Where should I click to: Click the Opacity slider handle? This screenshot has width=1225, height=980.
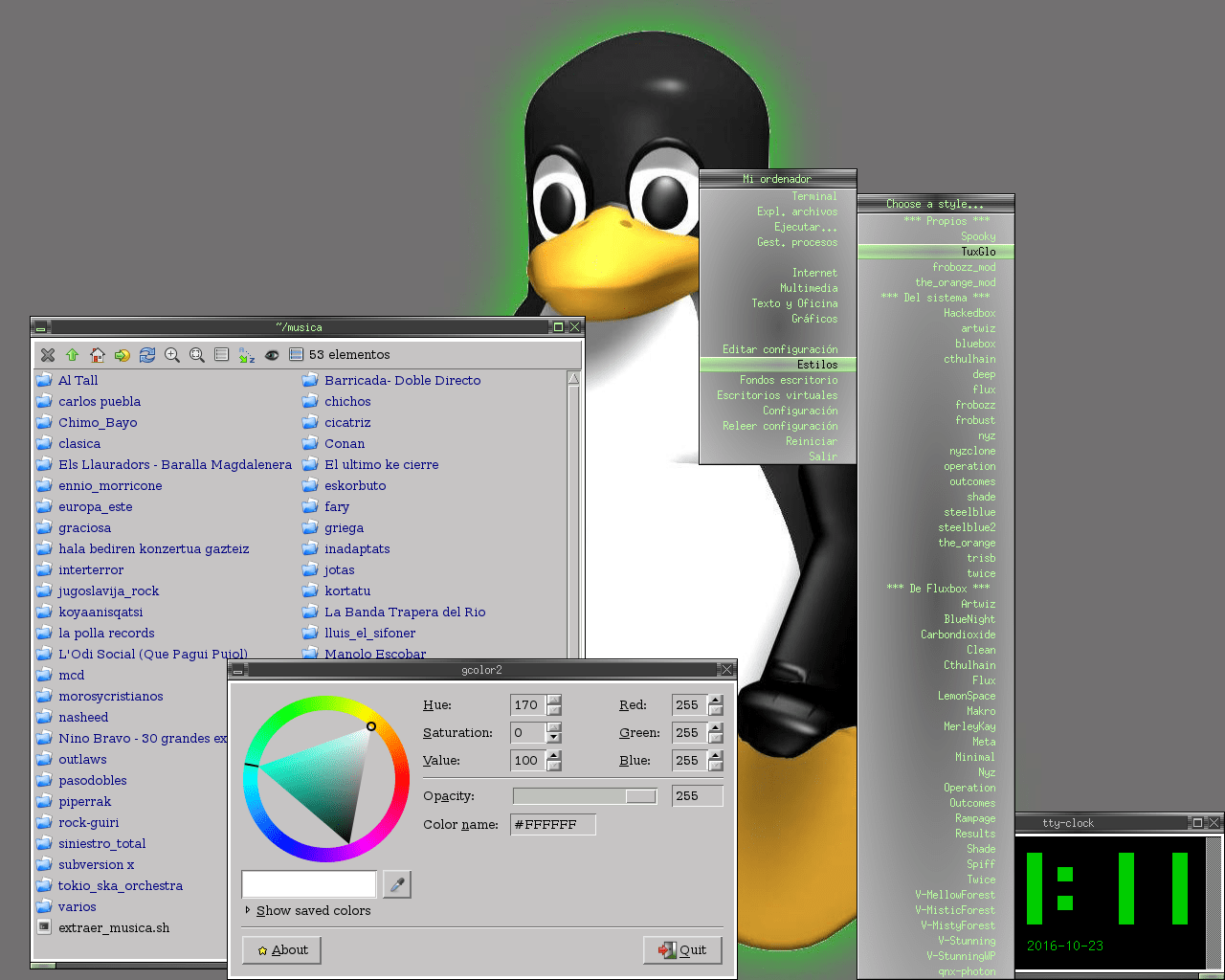641,796
